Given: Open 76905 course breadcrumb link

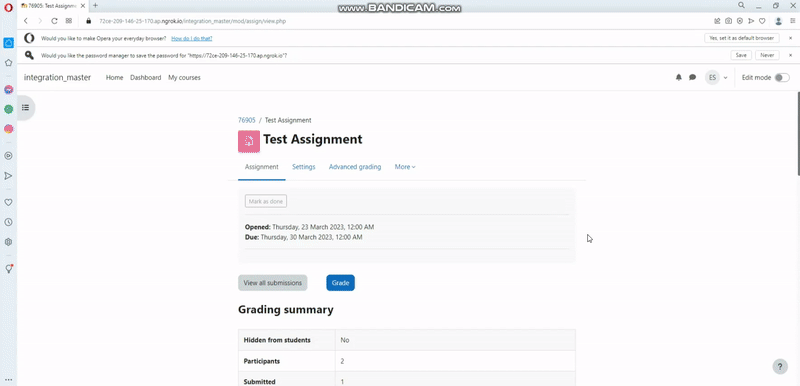Looking at the screenshot, I should click(x=246, y=120).
